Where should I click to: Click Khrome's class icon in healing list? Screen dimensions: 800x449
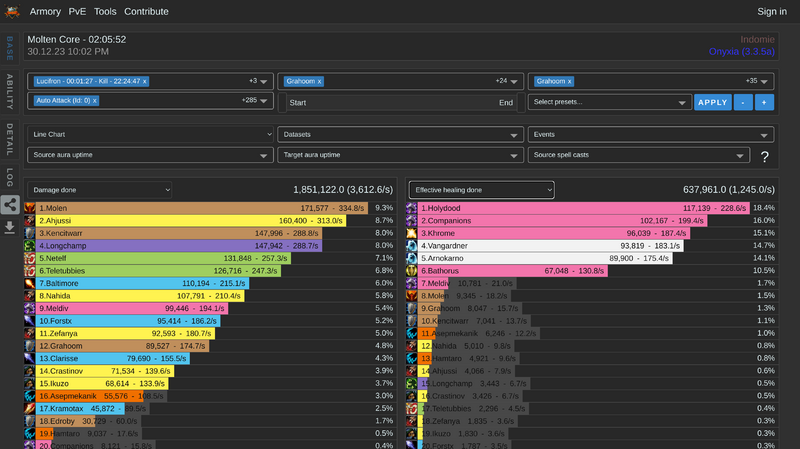[412, 233]
